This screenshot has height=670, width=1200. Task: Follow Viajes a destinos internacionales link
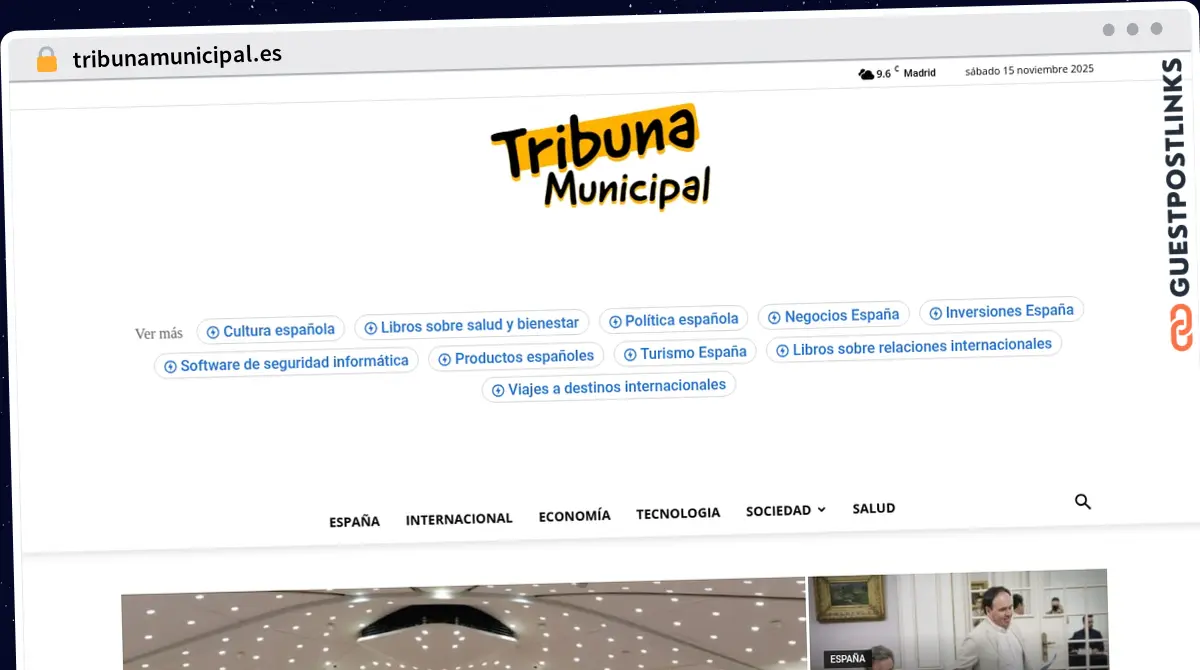(x=609, y=386)
